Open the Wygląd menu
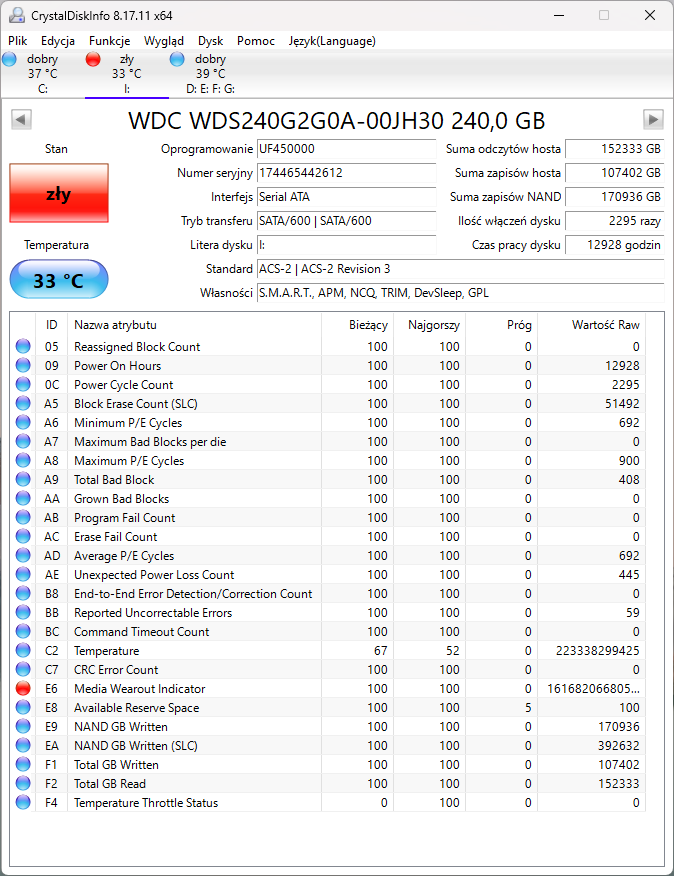The height and width of the screenshot is (876, 674). point(164,41)
